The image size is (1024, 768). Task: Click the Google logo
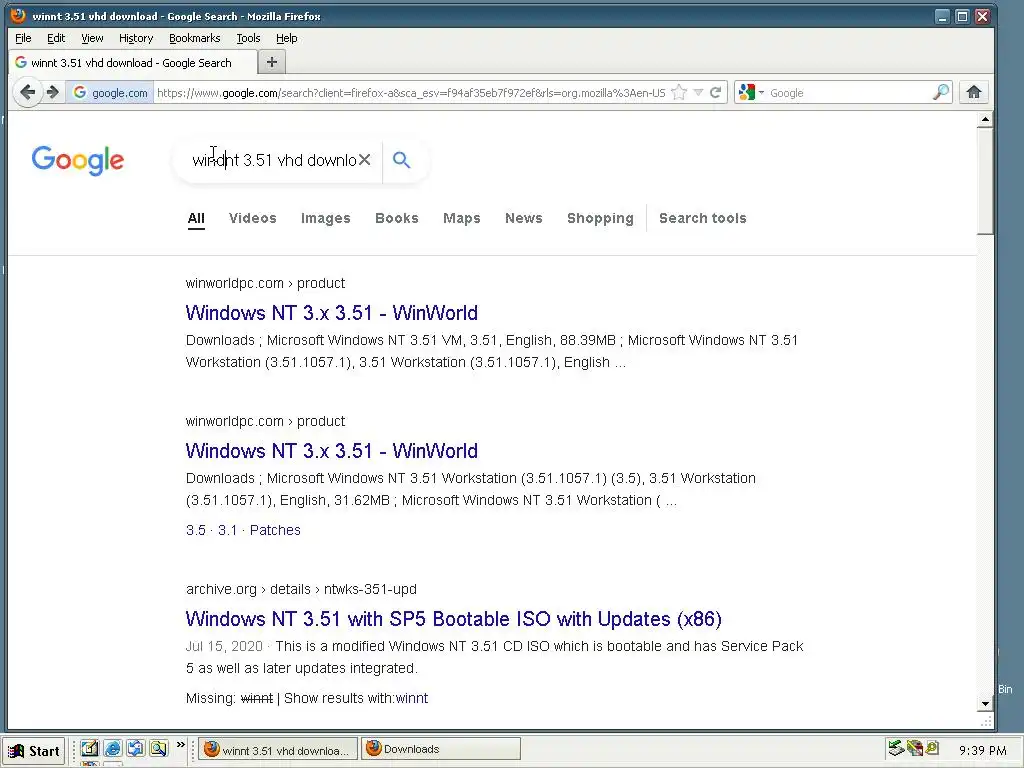point(78,160)
